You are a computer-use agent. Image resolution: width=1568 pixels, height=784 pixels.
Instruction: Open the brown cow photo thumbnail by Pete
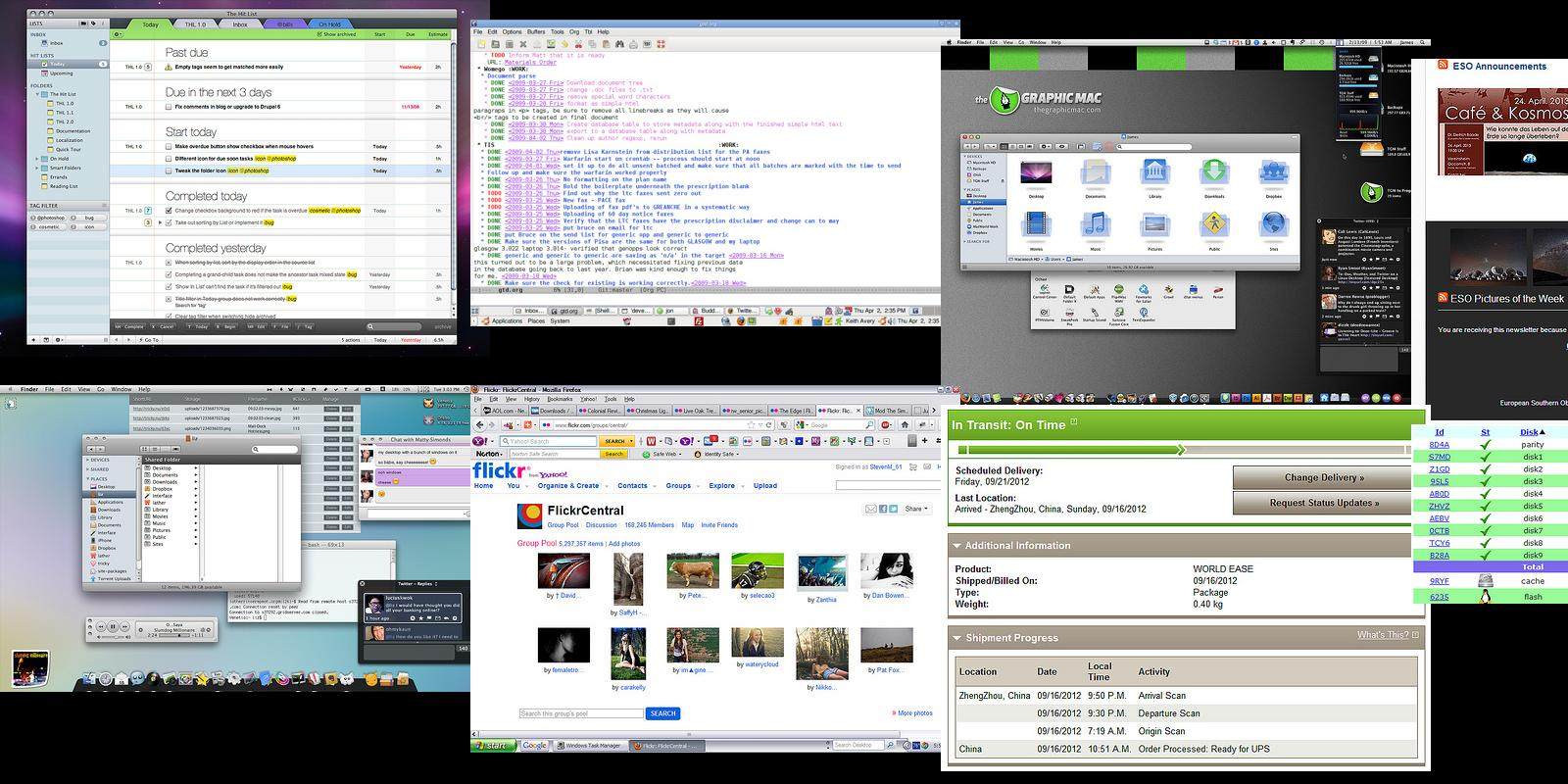click(x=693, y=570)
